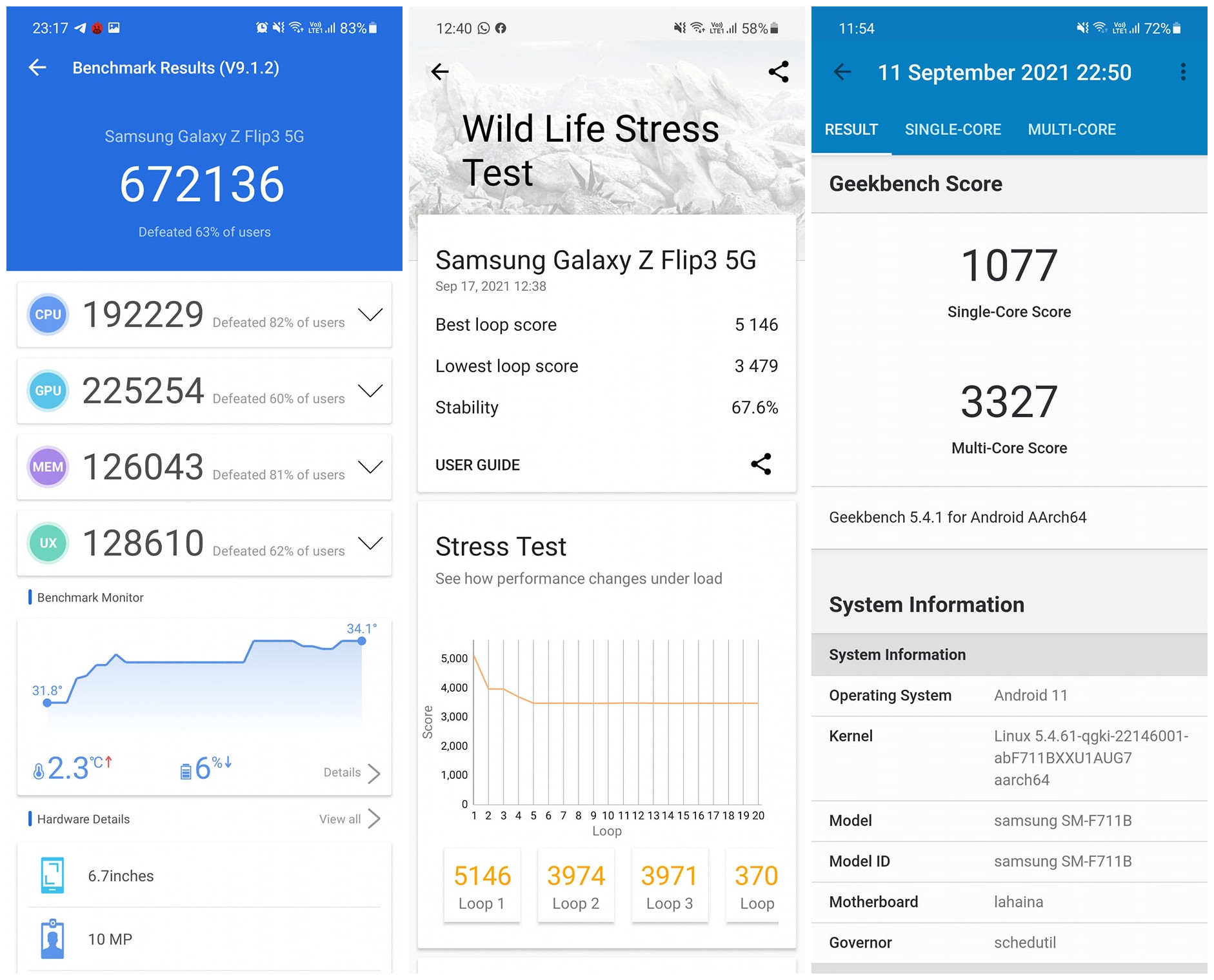Open Hardware Details View all chevron
This screenshot has width=1214, height=980.
click(x=374, y=819)
